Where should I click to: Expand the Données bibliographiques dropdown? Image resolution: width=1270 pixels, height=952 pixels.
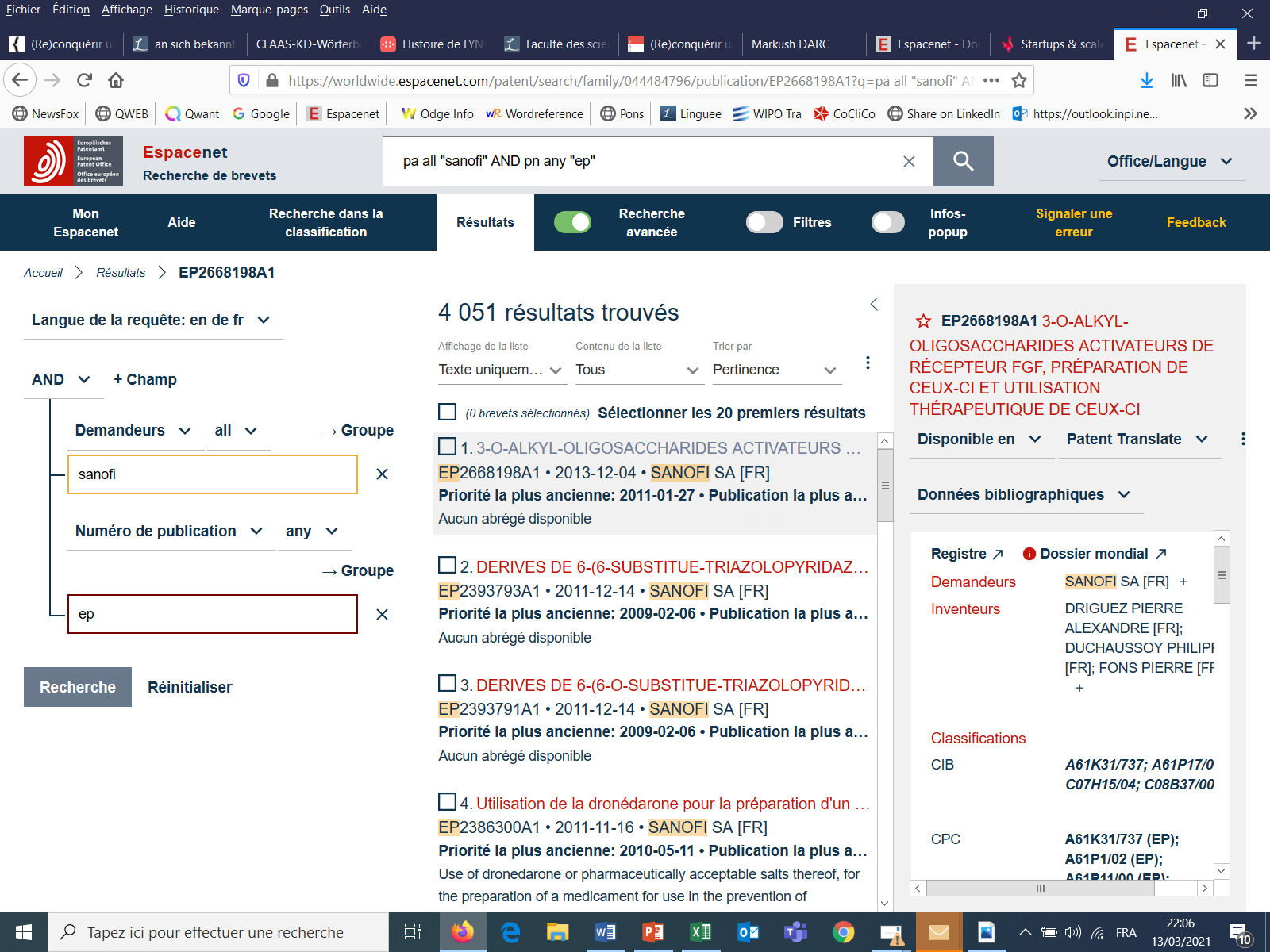point(1023,494)
